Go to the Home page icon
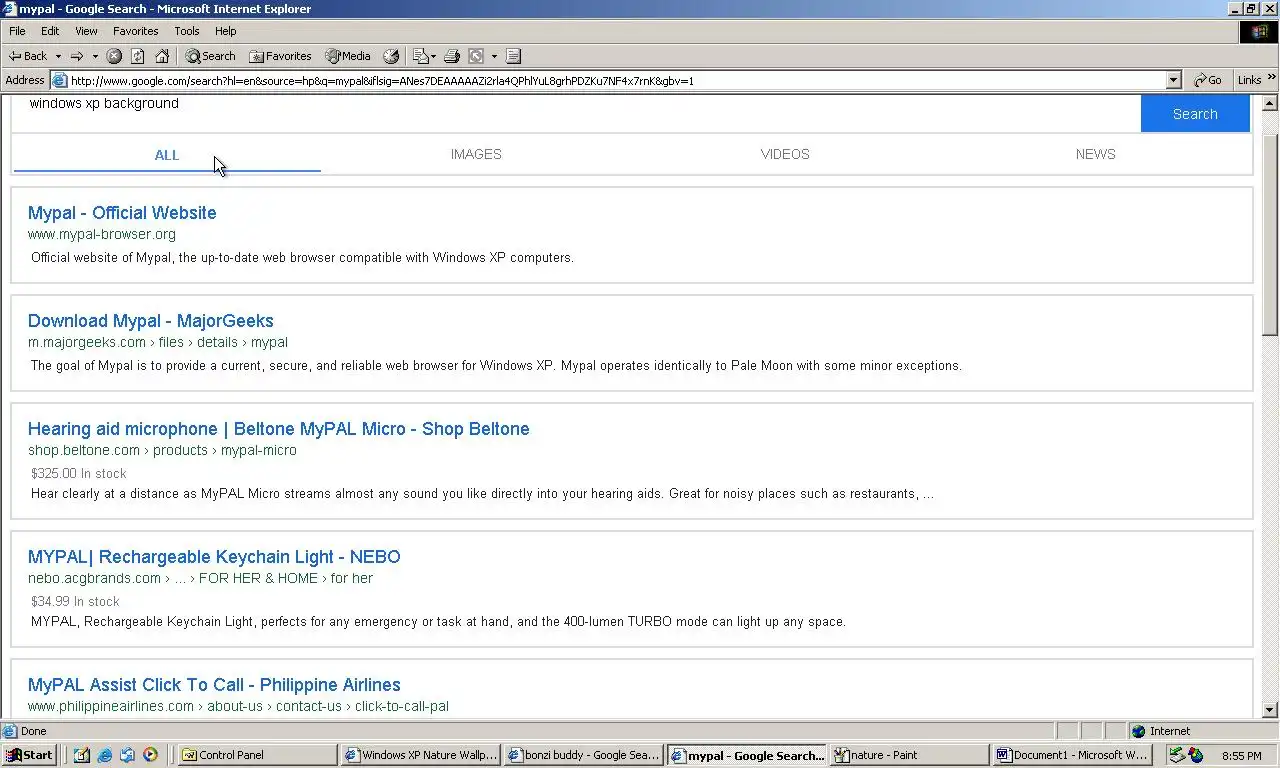 coord(162,56)
